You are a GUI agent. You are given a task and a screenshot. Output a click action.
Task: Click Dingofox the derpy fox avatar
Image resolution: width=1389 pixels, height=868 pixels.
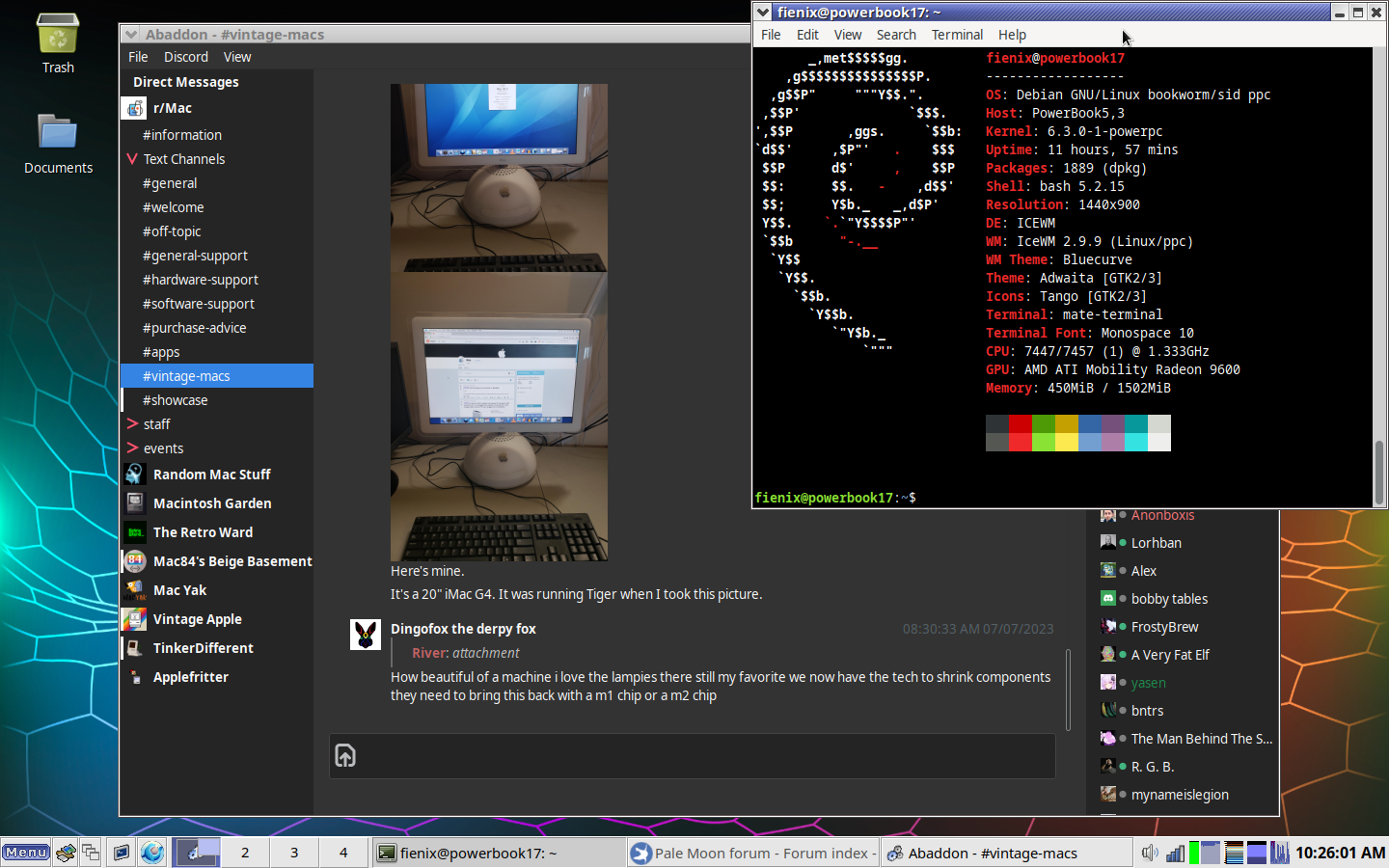click(x=365, y=635)
